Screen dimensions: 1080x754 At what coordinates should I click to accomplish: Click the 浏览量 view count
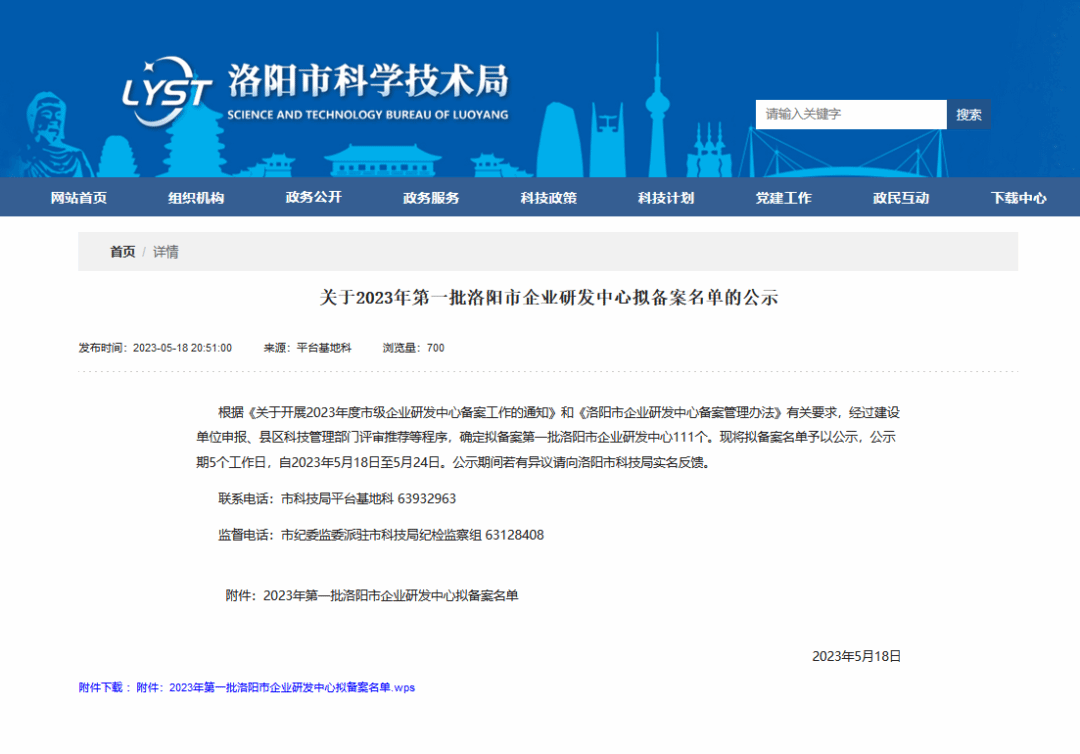(x=413, y=348)
